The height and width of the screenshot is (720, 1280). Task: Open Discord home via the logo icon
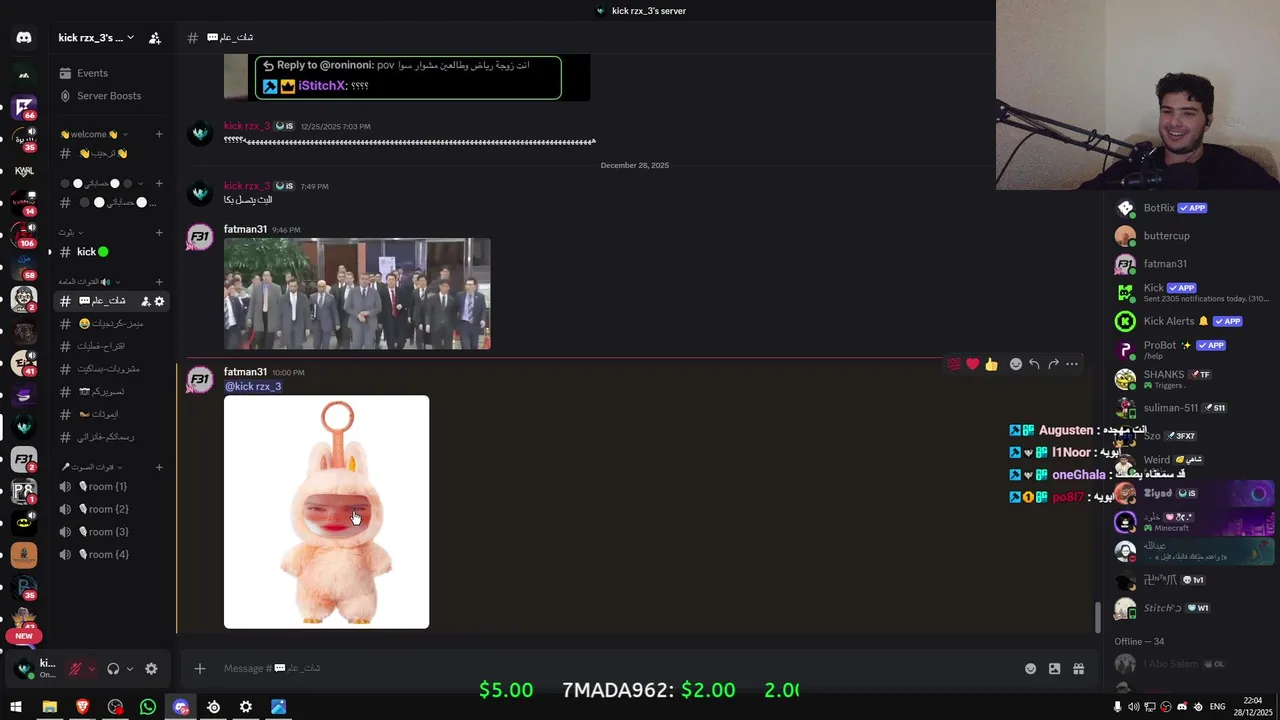pos(24,38)
